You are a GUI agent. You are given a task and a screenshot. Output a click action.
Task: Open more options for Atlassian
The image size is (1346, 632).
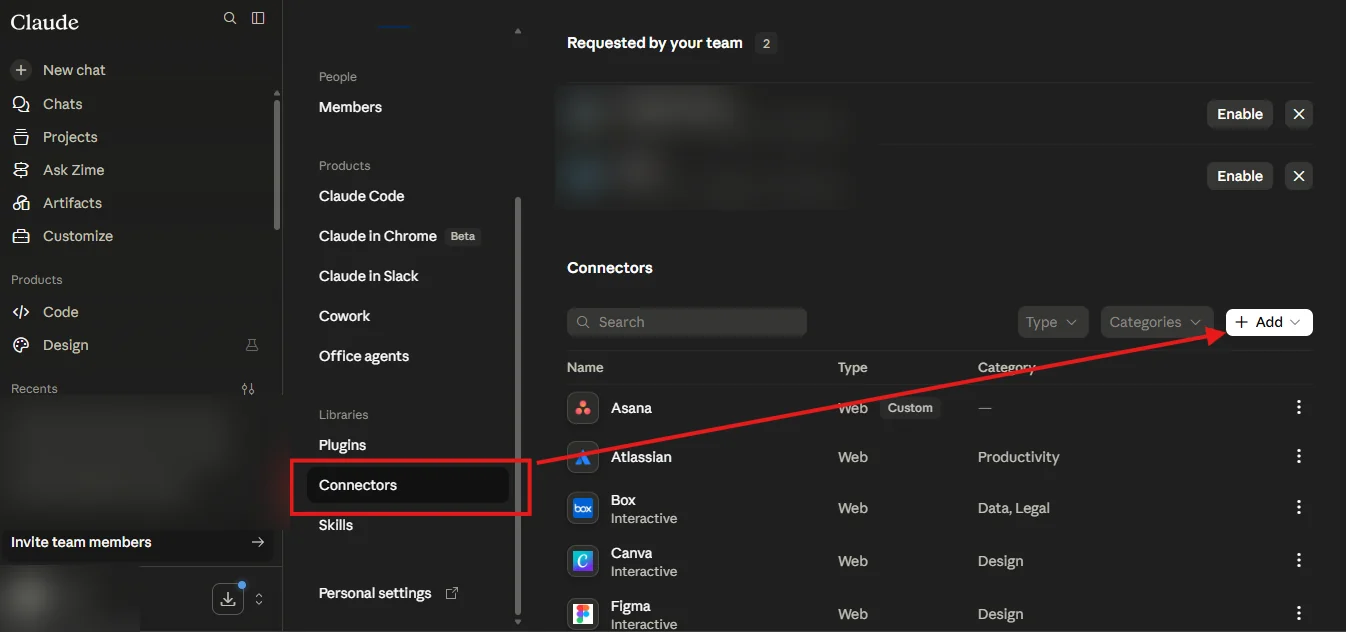click(1299, 456)
